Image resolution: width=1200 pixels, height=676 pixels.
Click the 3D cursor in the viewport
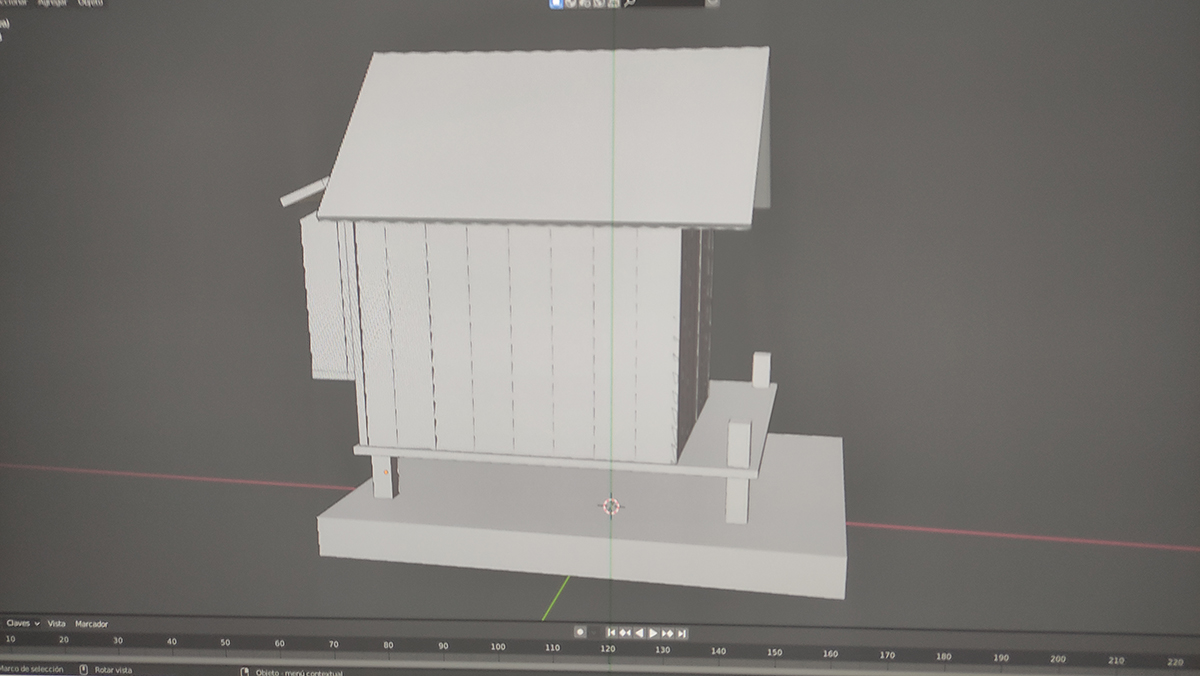611,506
